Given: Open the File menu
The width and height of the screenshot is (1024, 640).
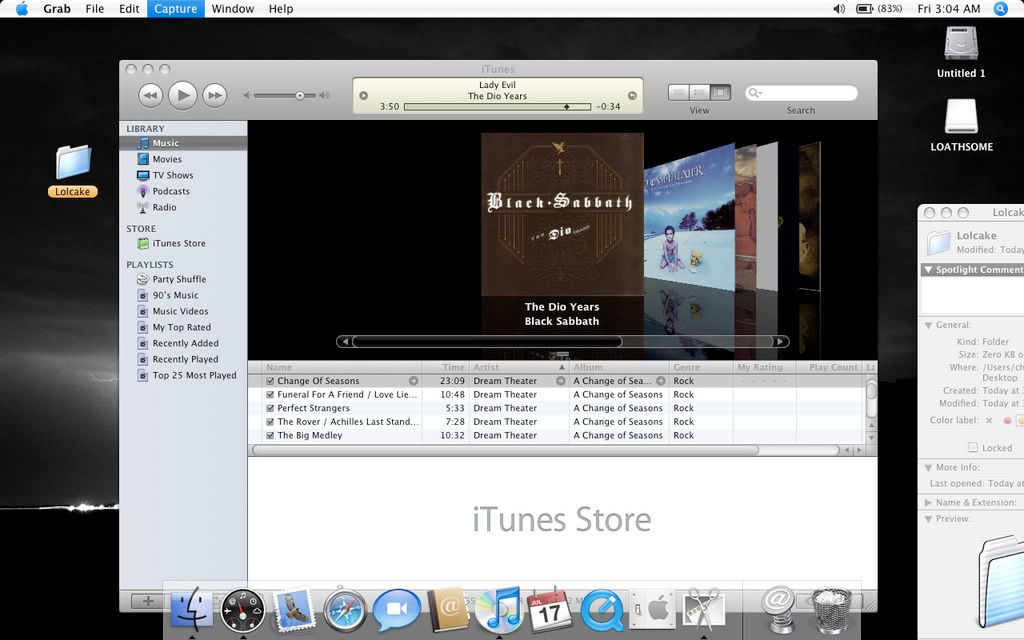Looking at the screenshot, I should point(95,8).
